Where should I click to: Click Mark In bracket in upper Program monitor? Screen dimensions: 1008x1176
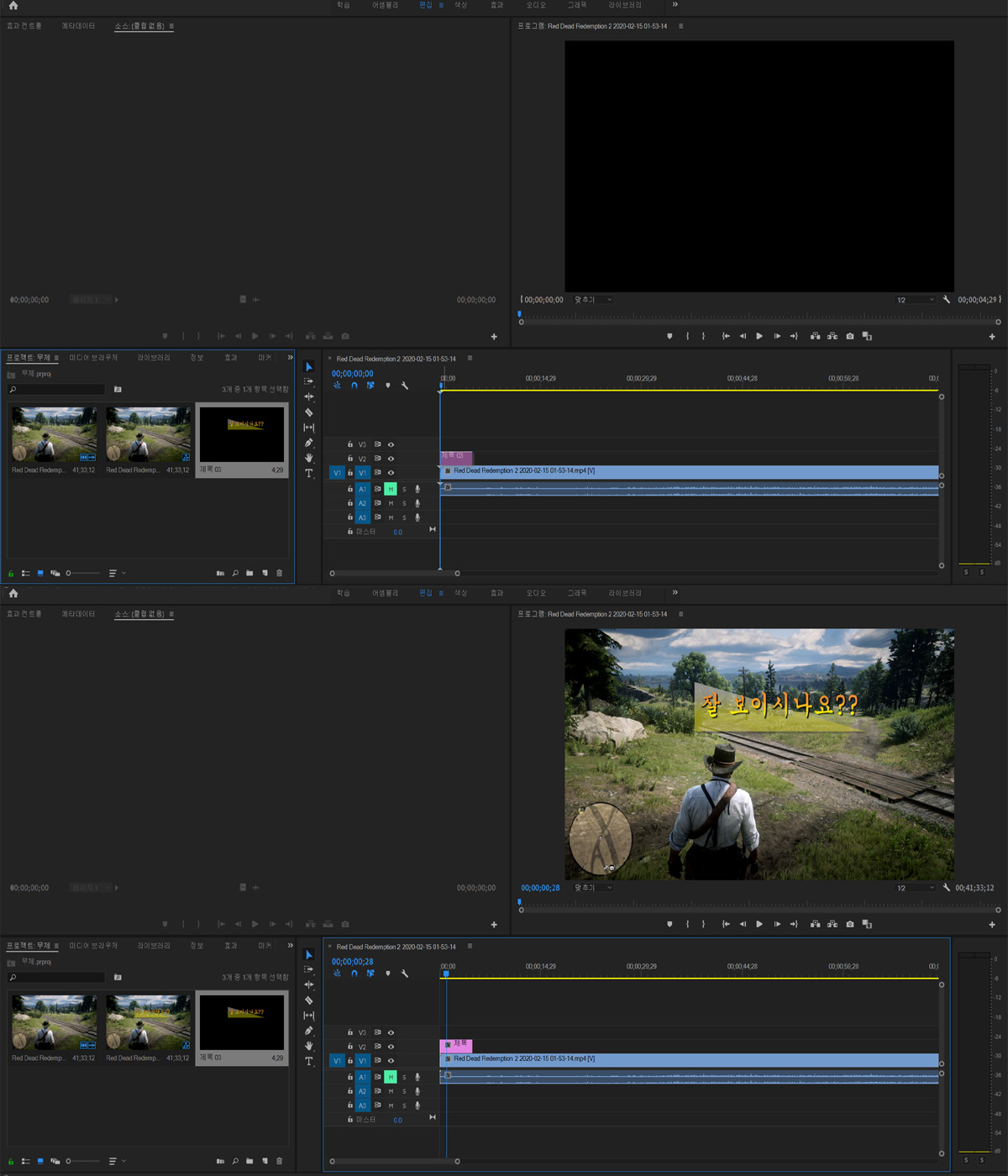click(x=687, y=336)
